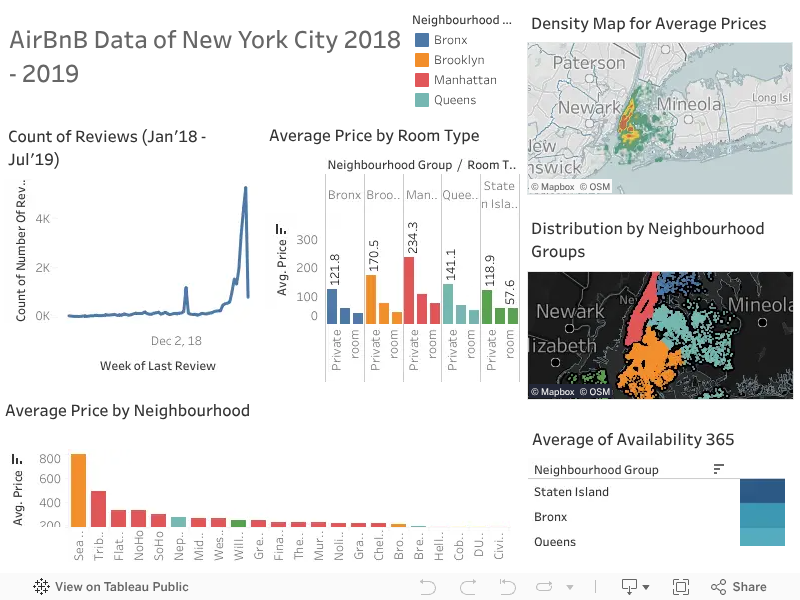Click the Staten Island 118.9 green bar
The width and height of the screenshot is (800, 600).
point(487,307)
